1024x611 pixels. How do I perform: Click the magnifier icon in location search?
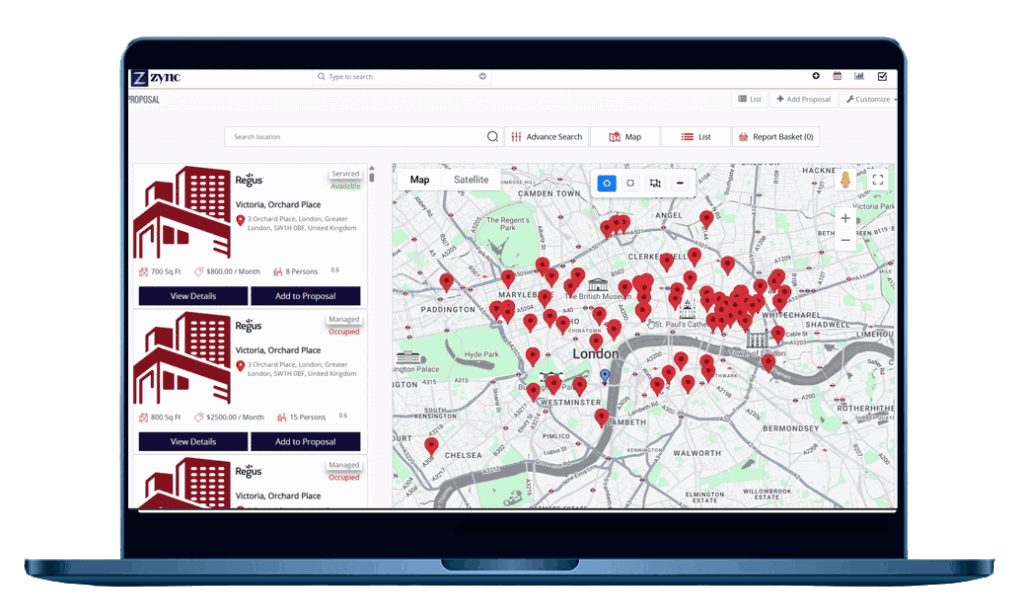tap(492, 136)
